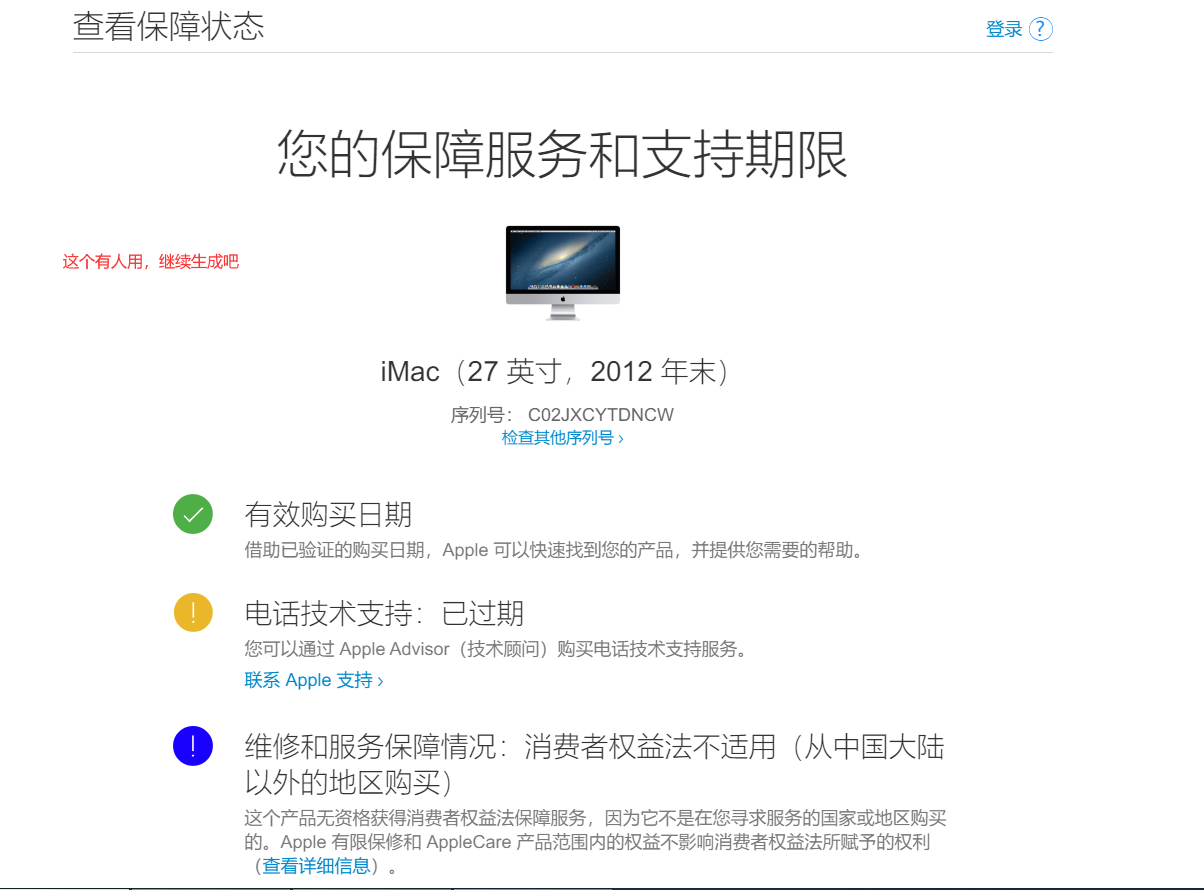Click the serial number C02JXCYTDNCW
The width and height of the screenshot is (1204, 890).
pyautogui.click(x=600, y=415)
